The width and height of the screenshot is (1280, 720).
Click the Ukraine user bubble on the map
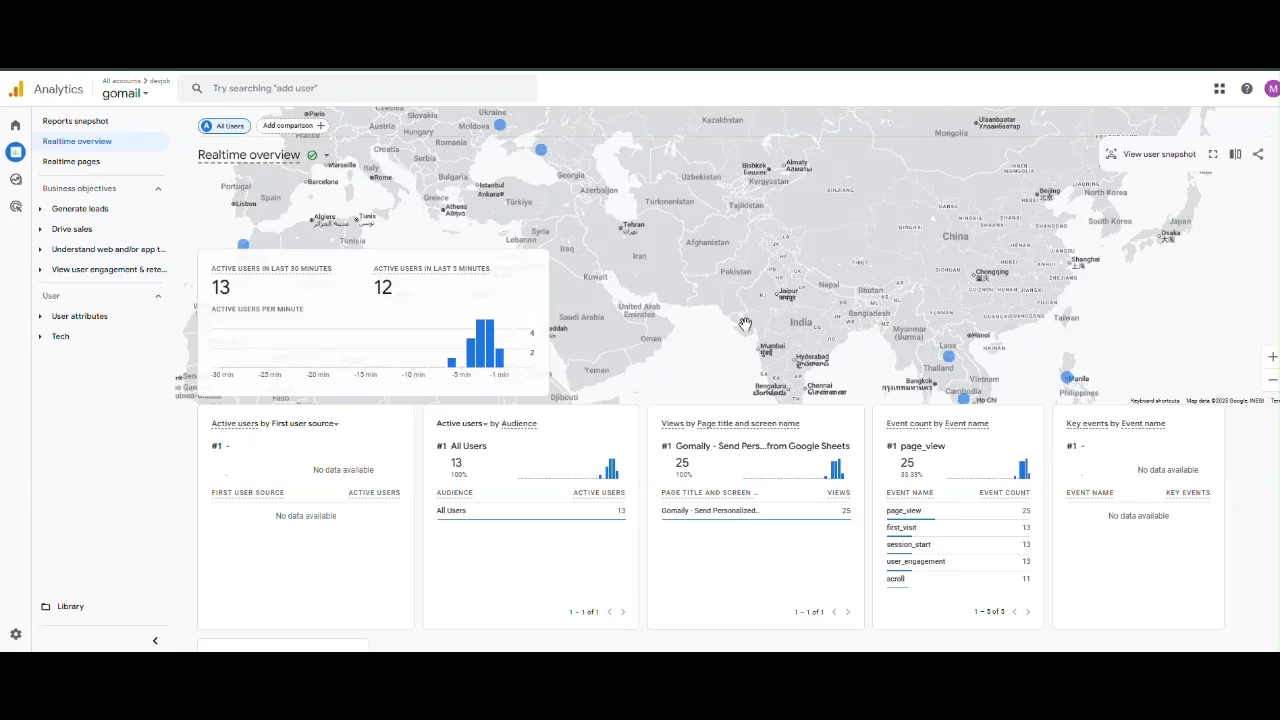500,125
